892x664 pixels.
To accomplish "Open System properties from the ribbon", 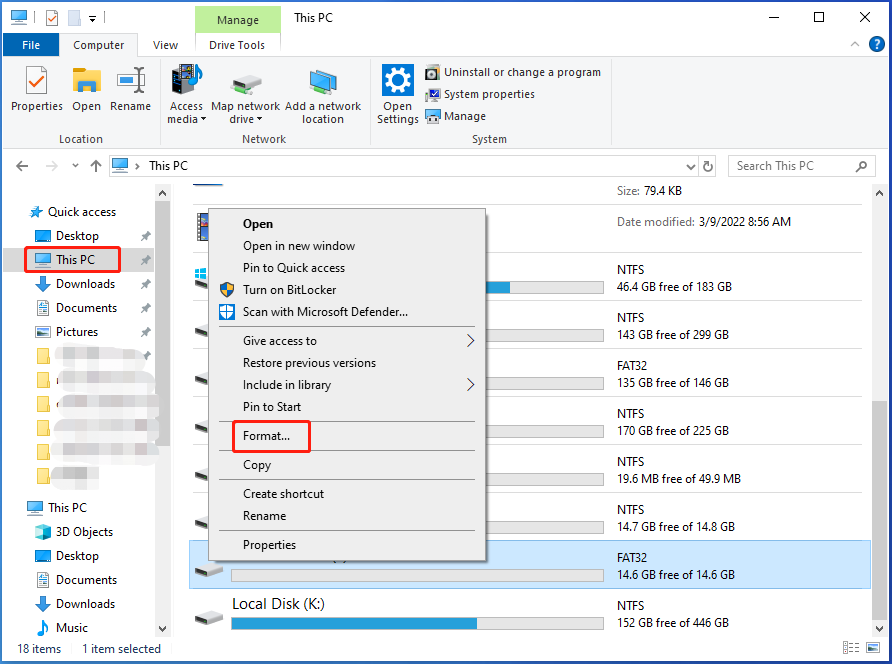I will (x=480, y=94).
